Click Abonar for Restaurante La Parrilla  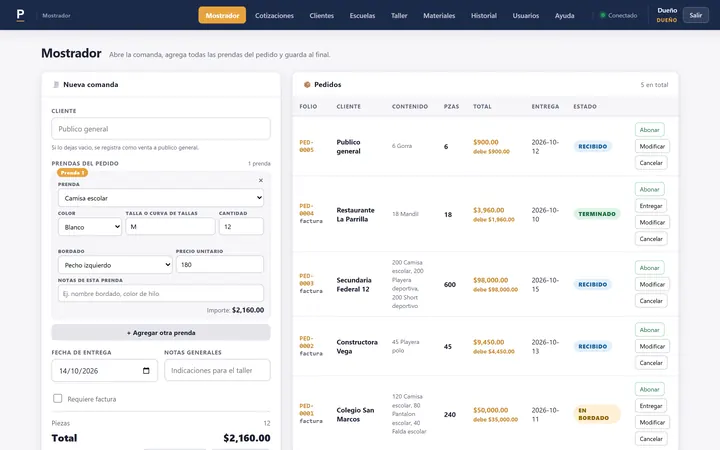[649, 189]
